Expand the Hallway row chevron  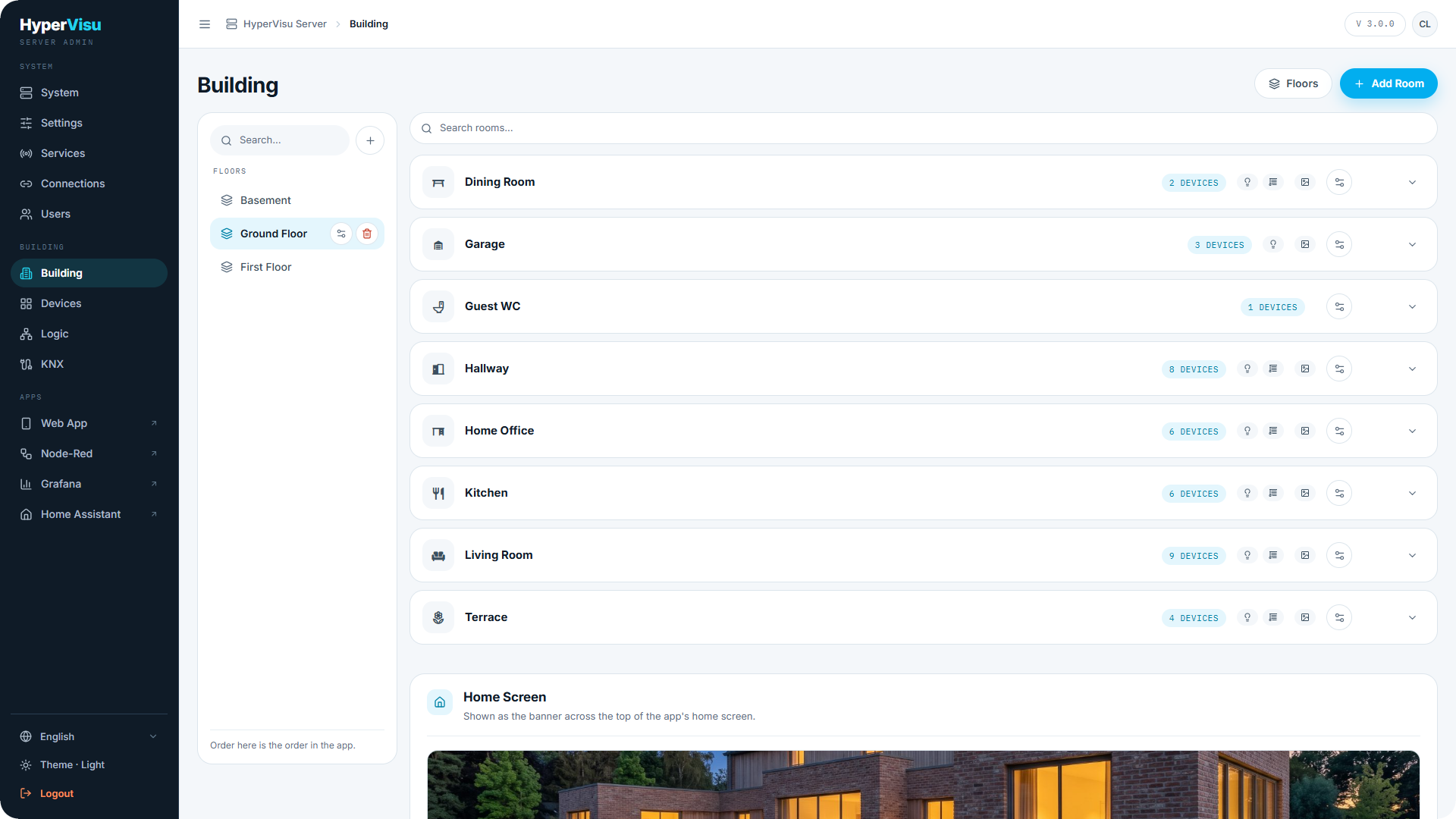click(1412, 369)
